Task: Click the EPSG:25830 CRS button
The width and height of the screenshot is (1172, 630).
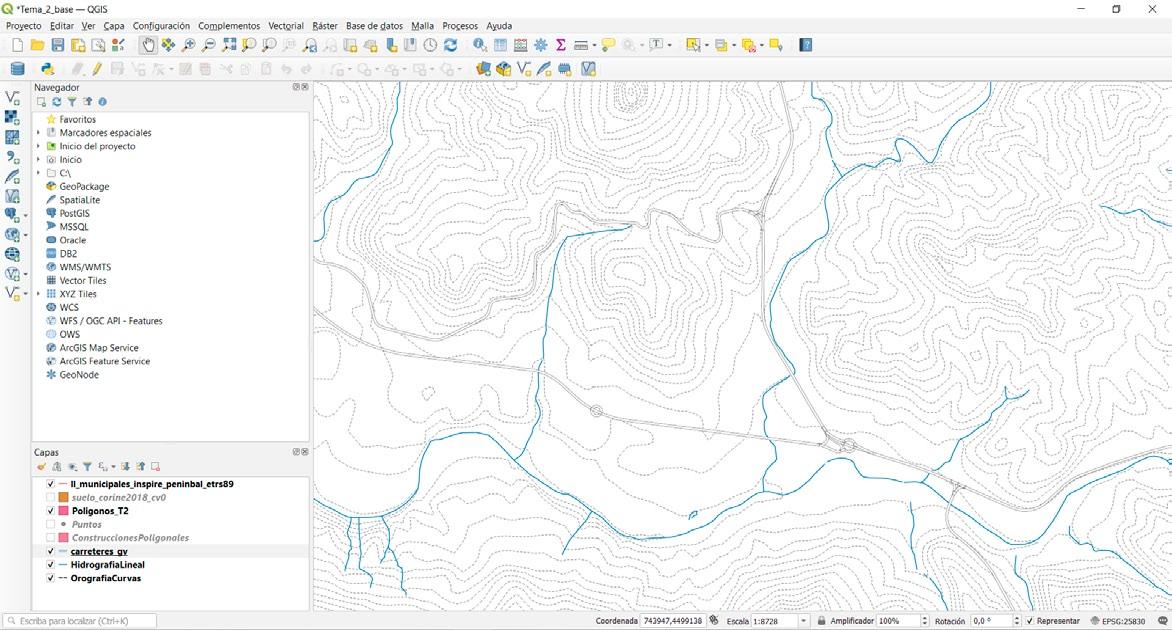Action: pos(1118,621)
